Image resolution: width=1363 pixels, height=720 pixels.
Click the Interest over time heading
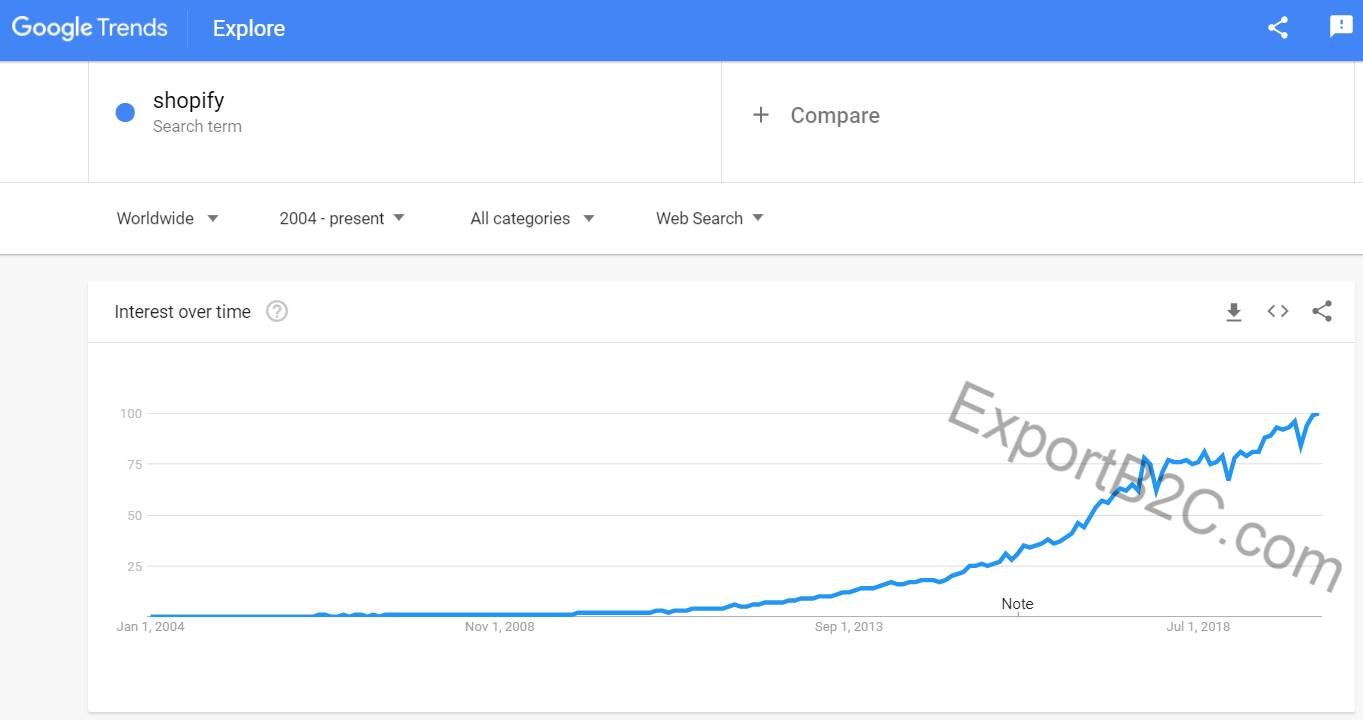coord(183,312)
